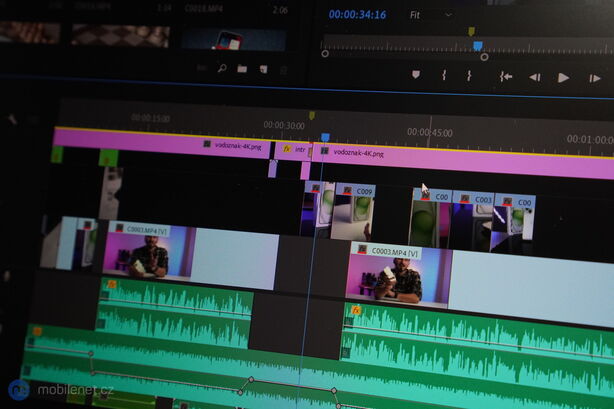The image size is (614, 409).
Task: Click the New Item icon in Project panel
Action: point(264,69)
